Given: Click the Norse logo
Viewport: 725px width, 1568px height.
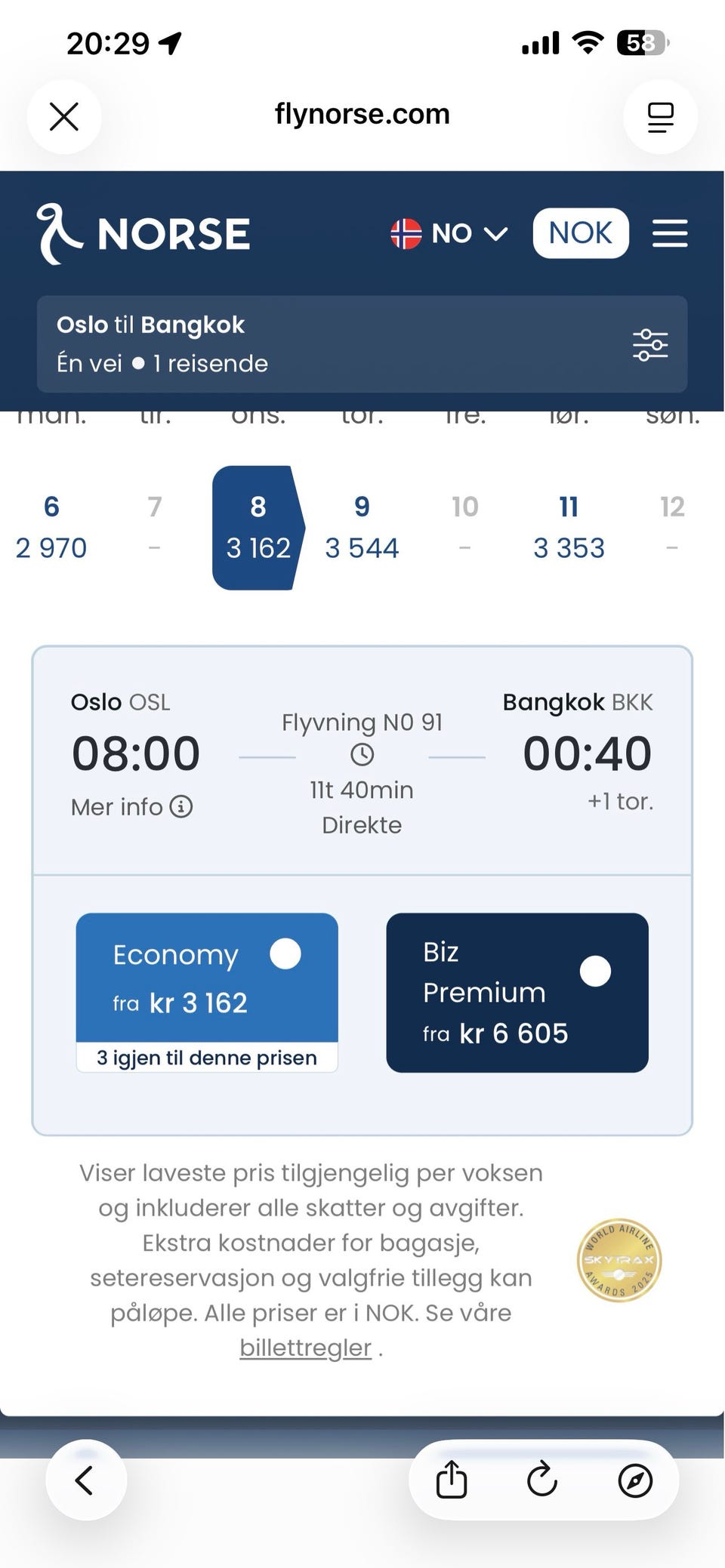Looking at the screenshot, I should click(x=143, y=234).
